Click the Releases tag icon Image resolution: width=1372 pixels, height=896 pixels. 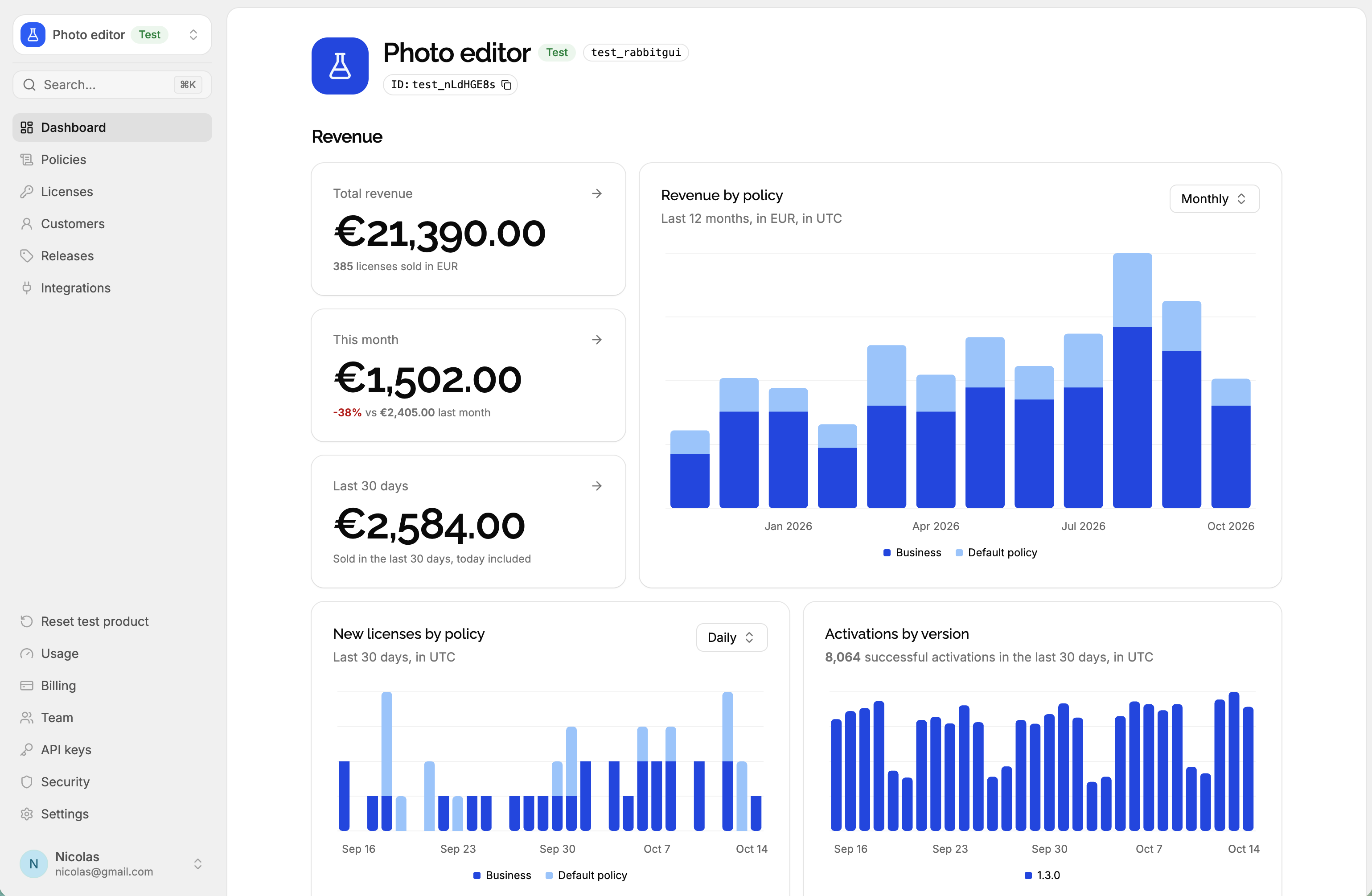pyautogui.click(x=26, y=256)
